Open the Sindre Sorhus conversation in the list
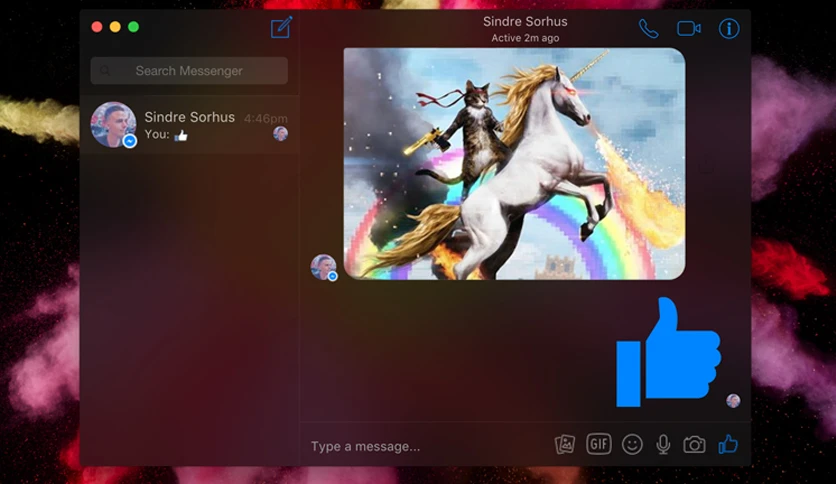The height and width of the screenshot is (484, 836). tap(189, 125)
